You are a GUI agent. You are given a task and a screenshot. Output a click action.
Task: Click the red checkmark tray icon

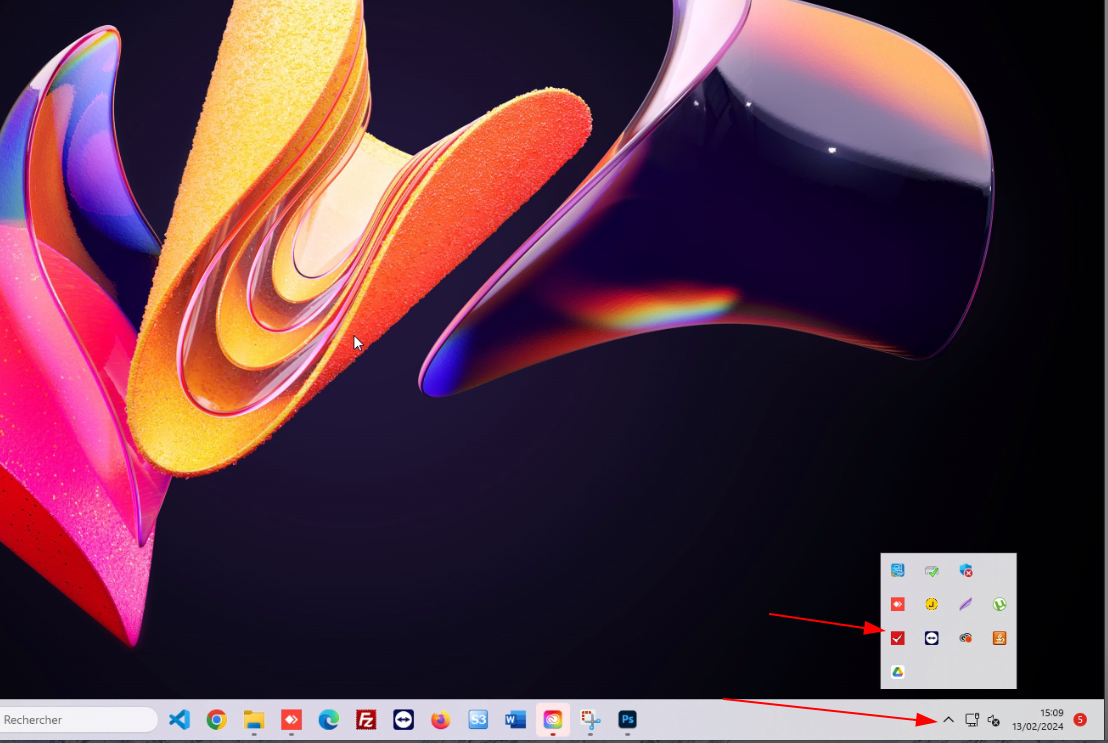pyautogui.click(x=897, y=638)
